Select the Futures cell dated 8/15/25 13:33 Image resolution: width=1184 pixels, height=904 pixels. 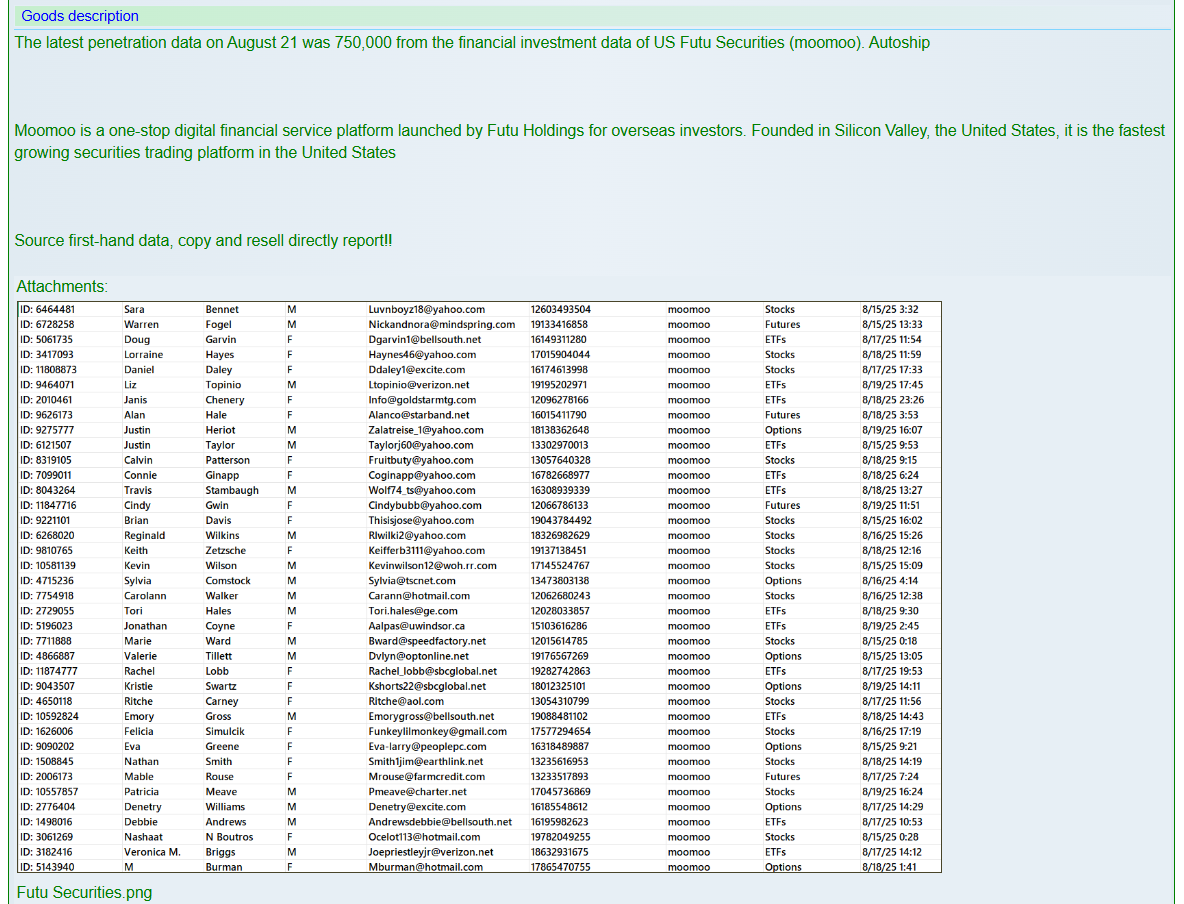782,325
